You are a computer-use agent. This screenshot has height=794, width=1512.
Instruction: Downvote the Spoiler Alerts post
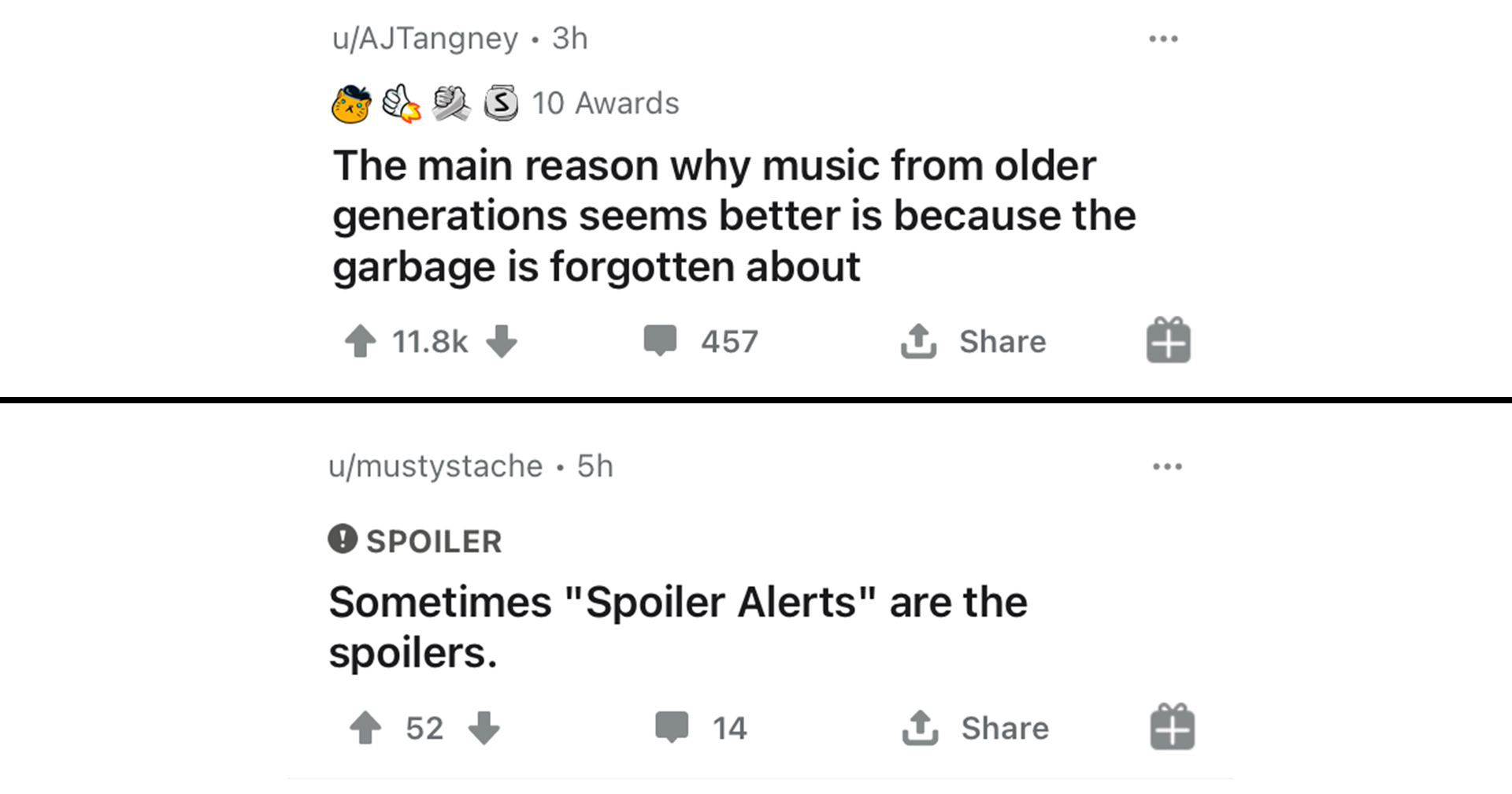pos(484,728)
